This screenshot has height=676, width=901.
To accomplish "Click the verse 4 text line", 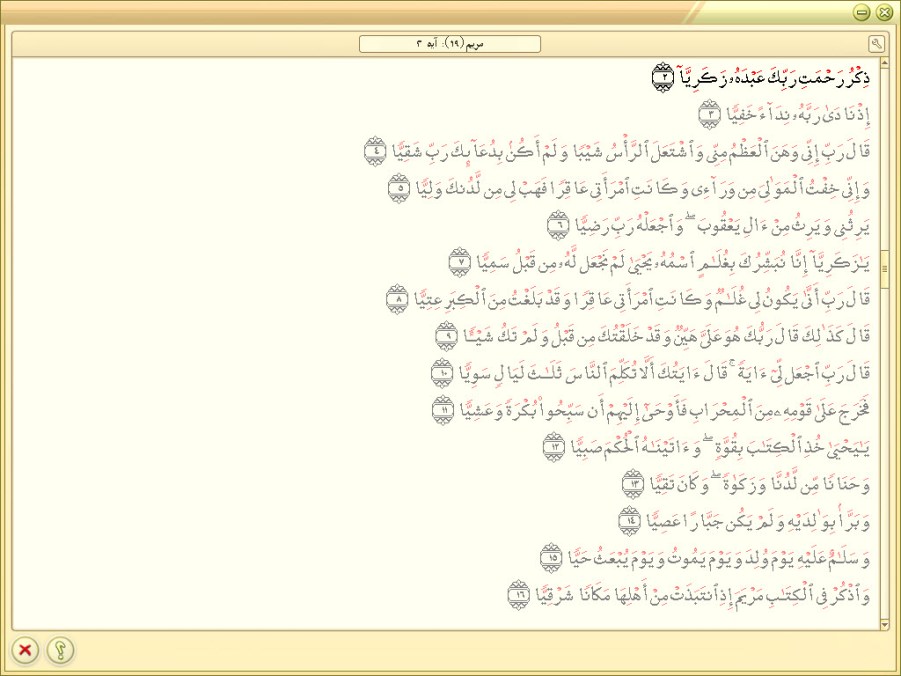I will 630,151.
